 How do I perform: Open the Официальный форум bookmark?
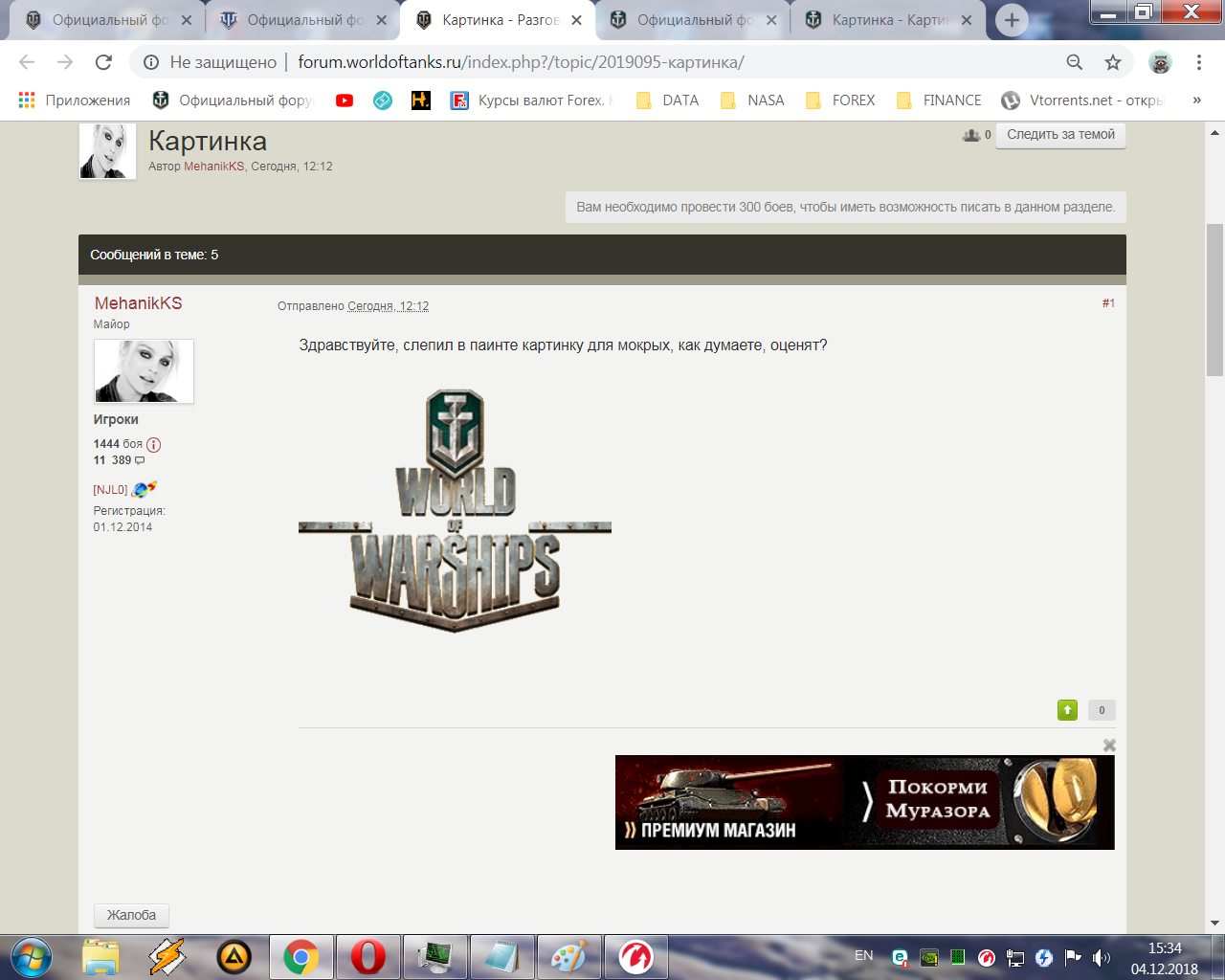(233, 100)
